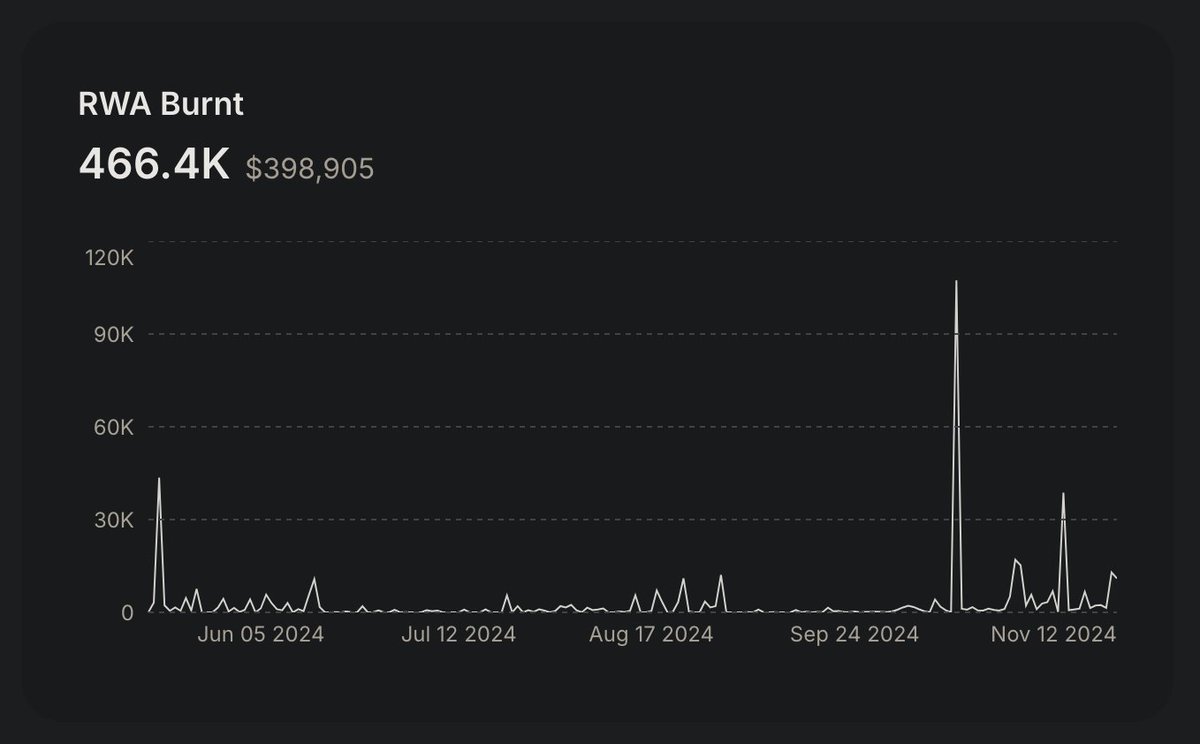Inspect the tallest spike near 110K

[x=956, y=282]
